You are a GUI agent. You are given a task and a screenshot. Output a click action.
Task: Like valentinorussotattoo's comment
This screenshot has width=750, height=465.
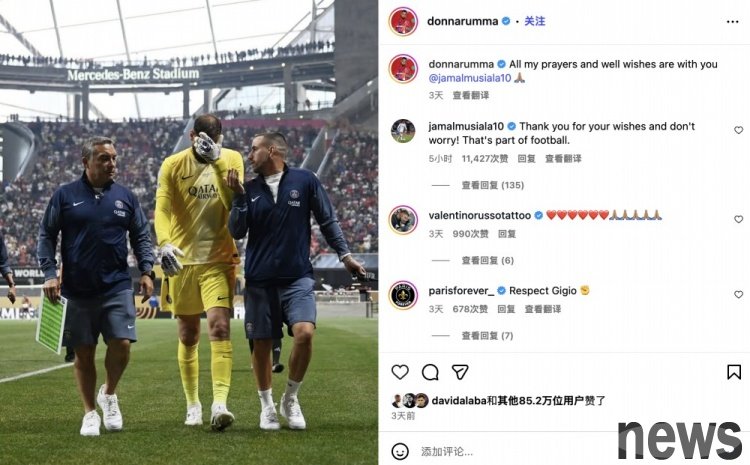pos(739,219)
